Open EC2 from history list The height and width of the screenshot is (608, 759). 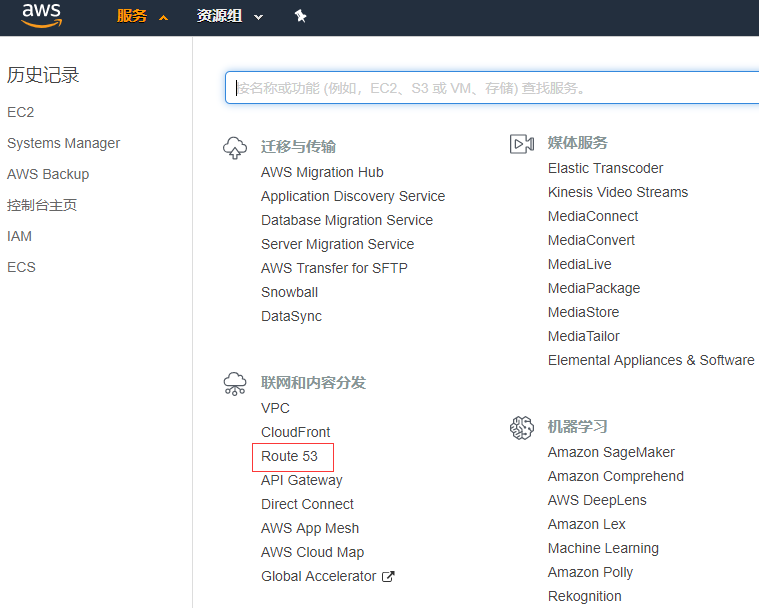[21, 112]
